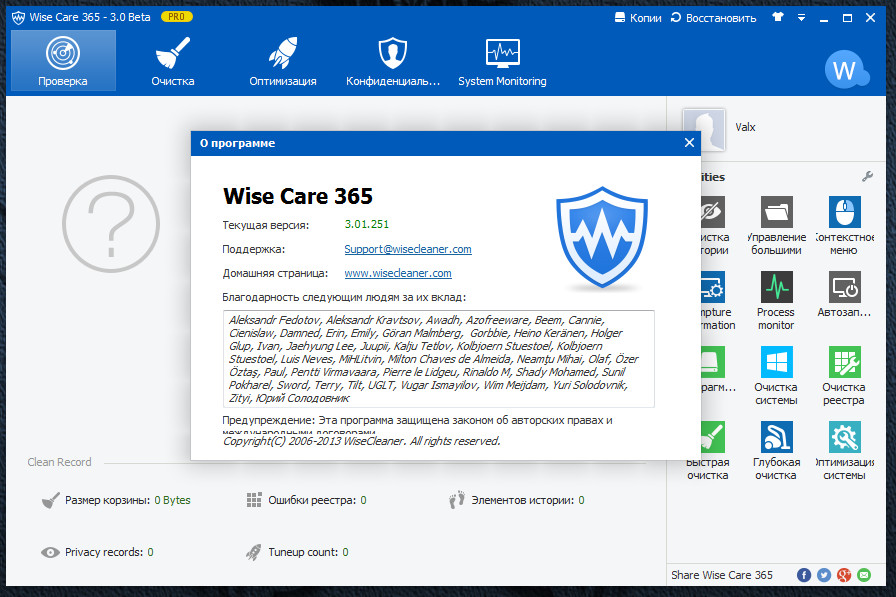The width and height of the screenshot is (896, 597).
Task: Launch the Автозап… startup utility
Action: click(844, 295)
